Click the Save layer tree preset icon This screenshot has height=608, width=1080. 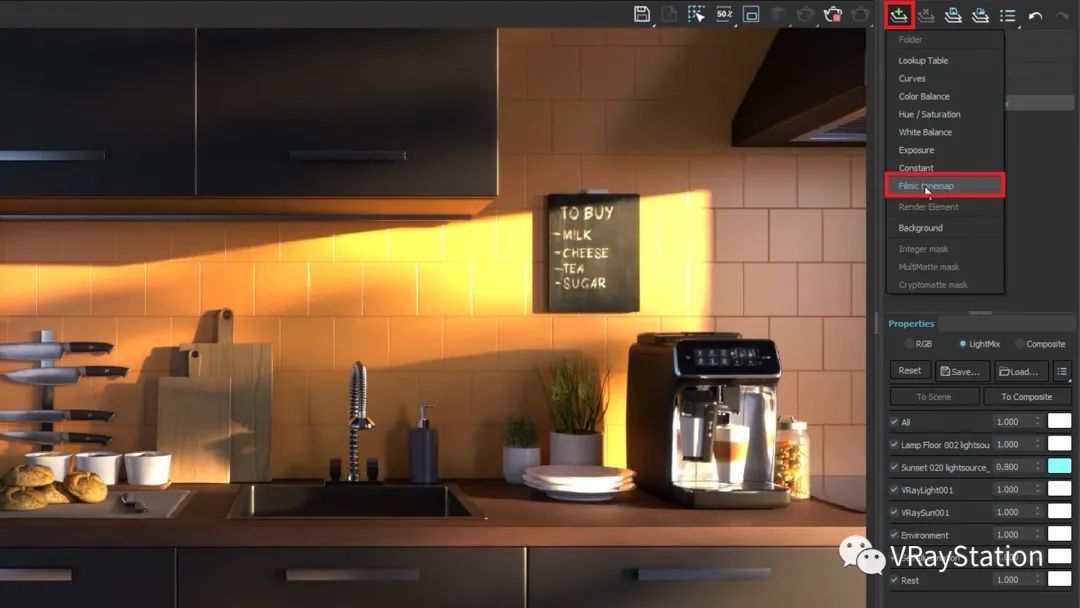click(953, 15)
